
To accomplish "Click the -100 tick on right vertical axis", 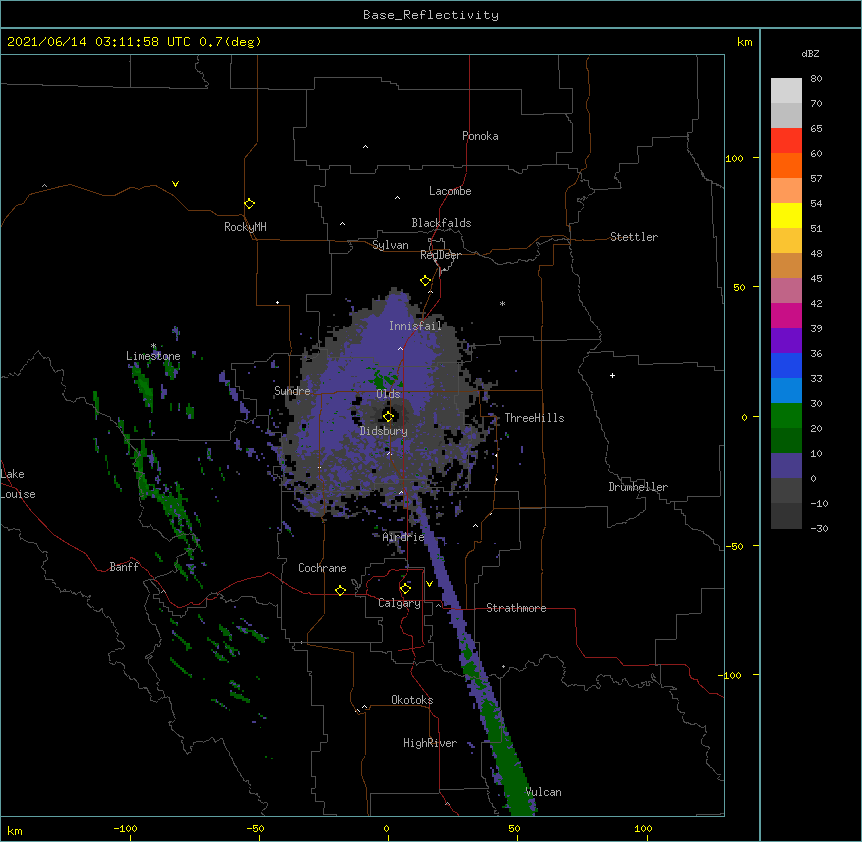I will [x=731, y=675].
